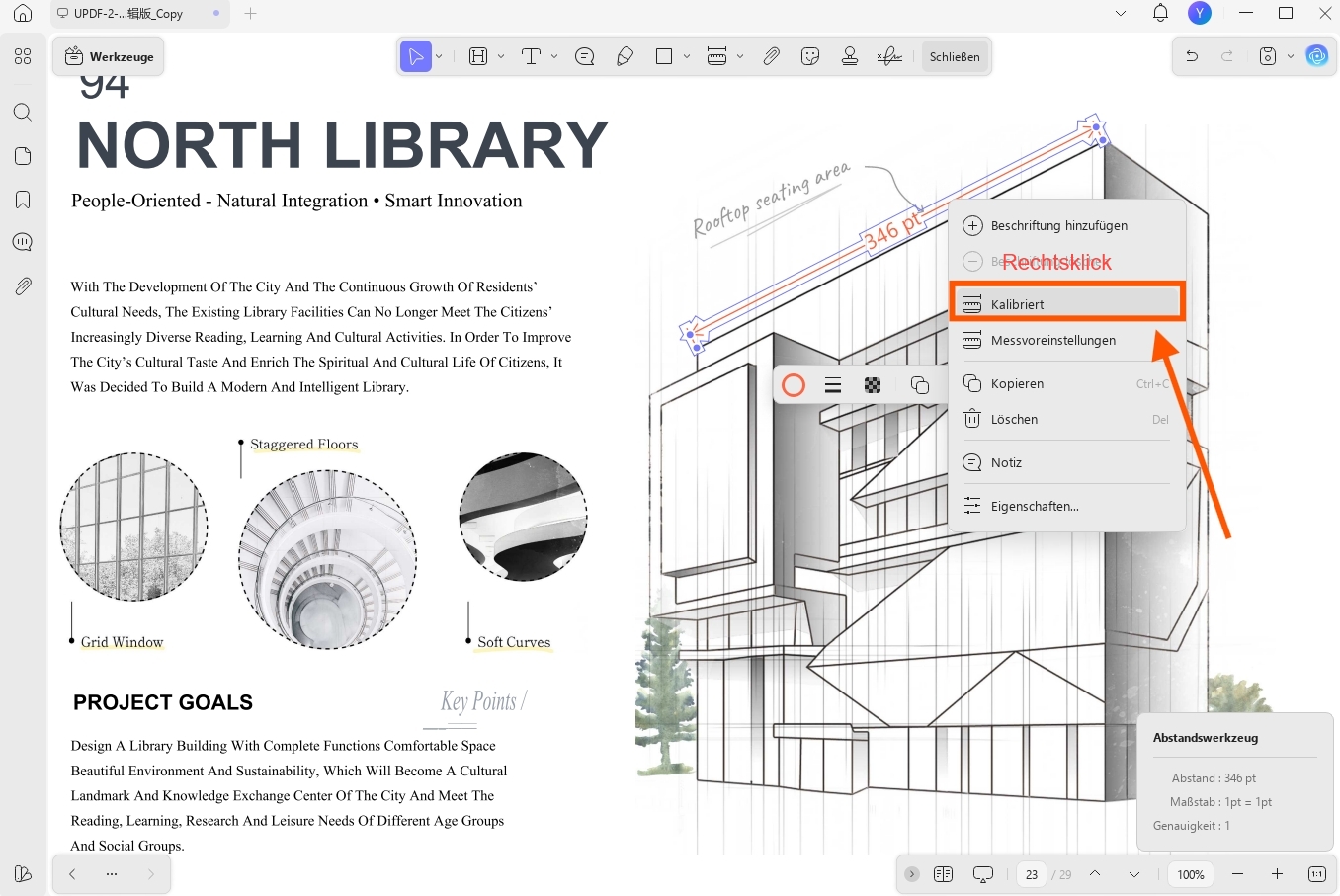Open the pages panel sidebar icon
This screenshot has width=1340, height=896.
tap(23, 156)
